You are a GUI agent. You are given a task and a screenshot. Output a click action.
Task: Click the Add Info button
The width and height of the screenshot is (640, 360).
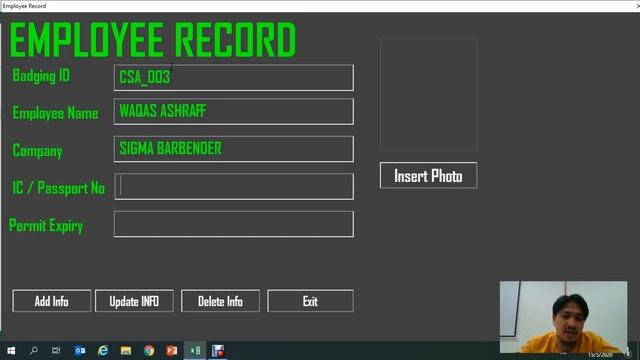[51, 301]
